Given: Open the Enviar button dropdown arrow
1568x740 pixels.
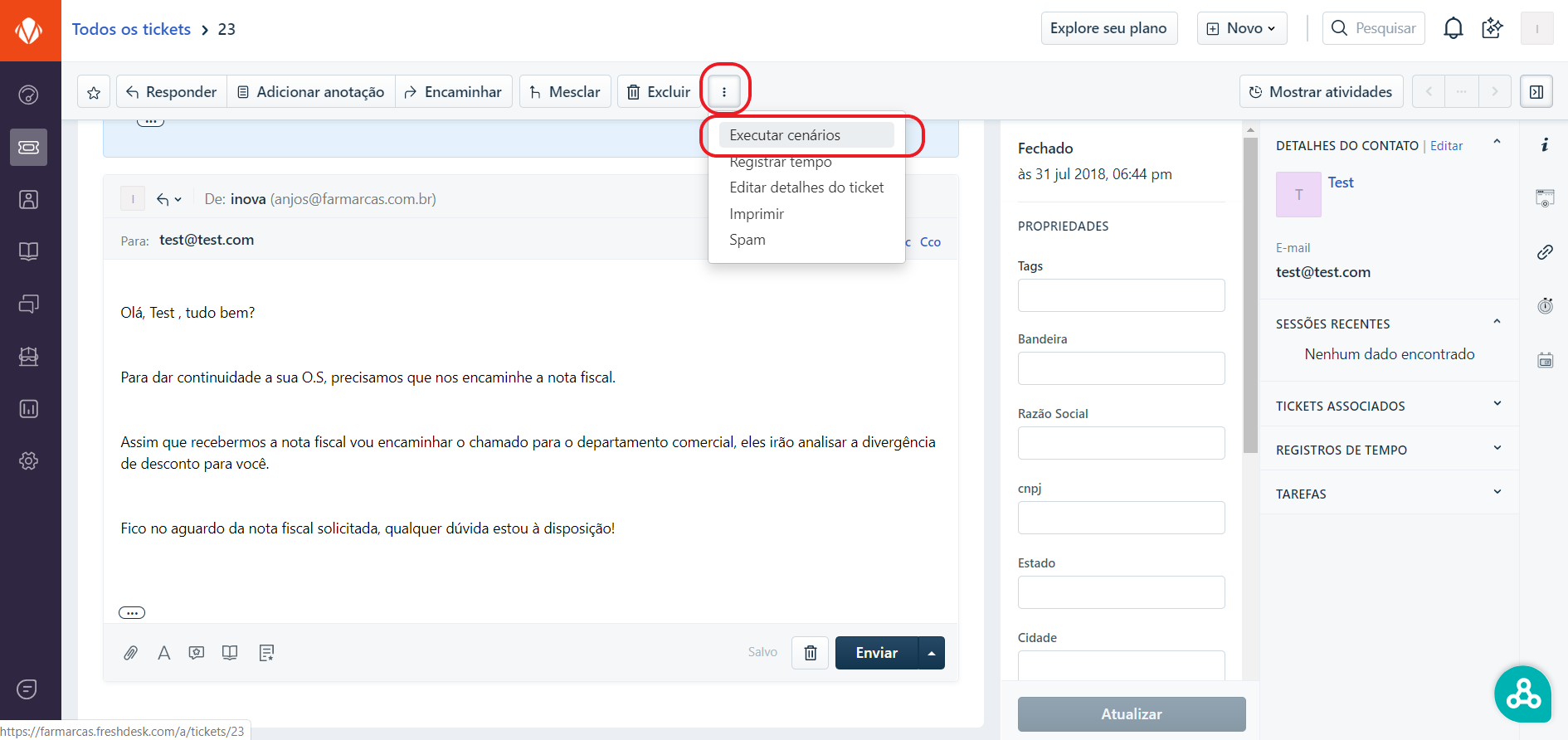Looking at the screenshot, I should click(x=932, y=653).
